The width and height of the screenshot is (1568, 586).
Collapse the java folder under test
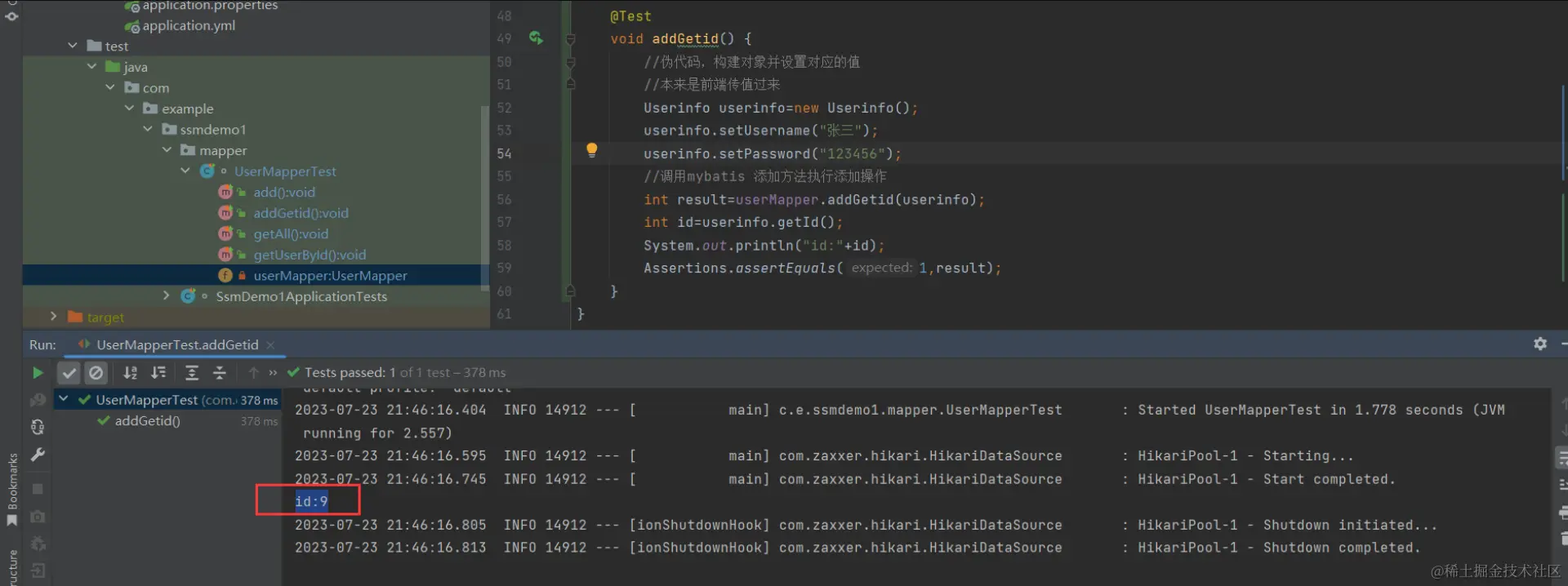coord(91,66)
